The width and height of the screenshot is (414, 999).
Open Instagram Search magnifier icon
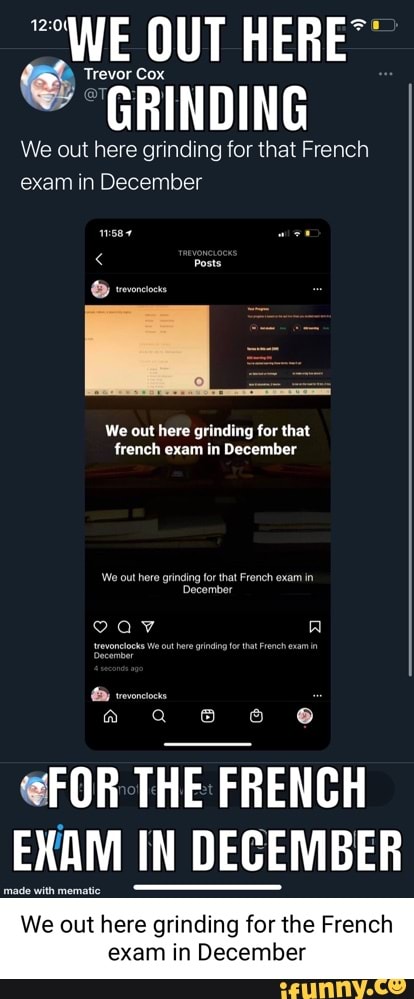click(x=159, y=716)
